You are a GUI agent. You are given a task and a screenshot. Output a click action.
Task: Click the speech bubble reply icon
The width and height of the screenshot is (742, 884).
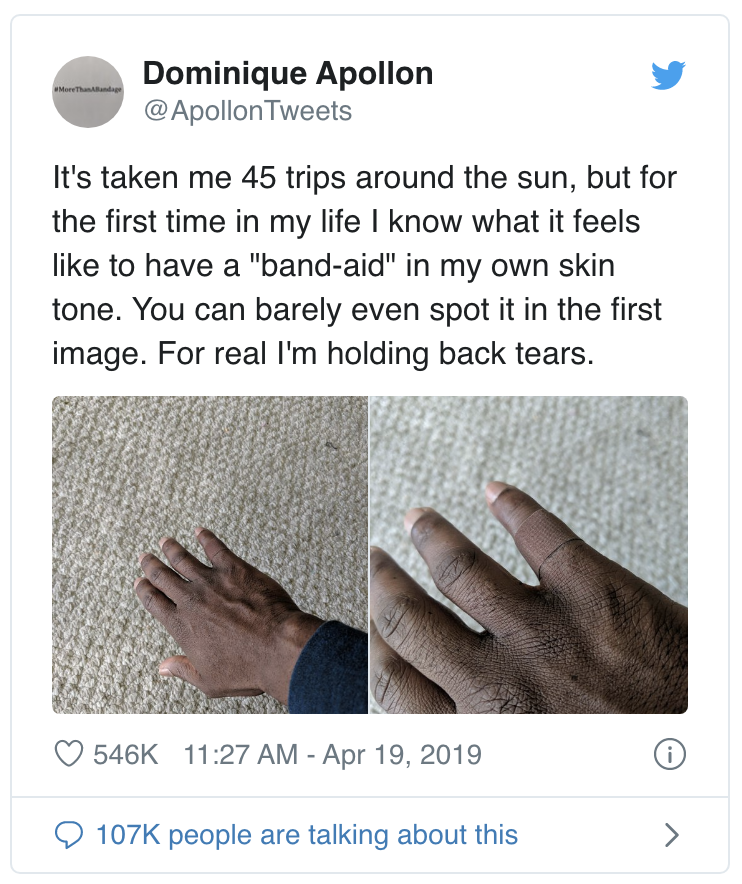point(66,834)
